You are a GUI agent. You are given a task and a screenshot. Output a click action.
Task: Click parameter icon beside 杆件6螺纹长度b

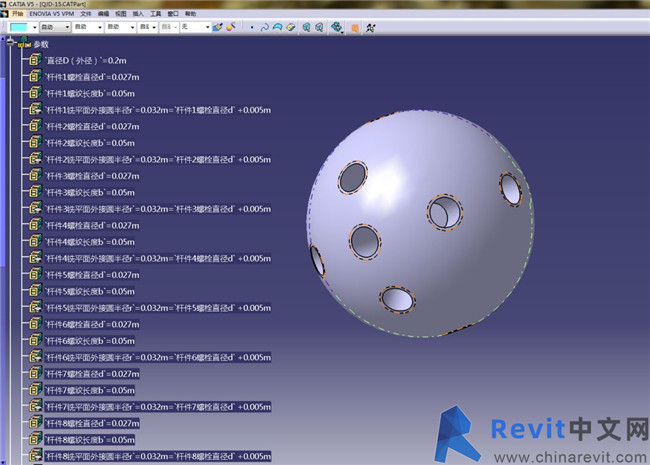36,340
